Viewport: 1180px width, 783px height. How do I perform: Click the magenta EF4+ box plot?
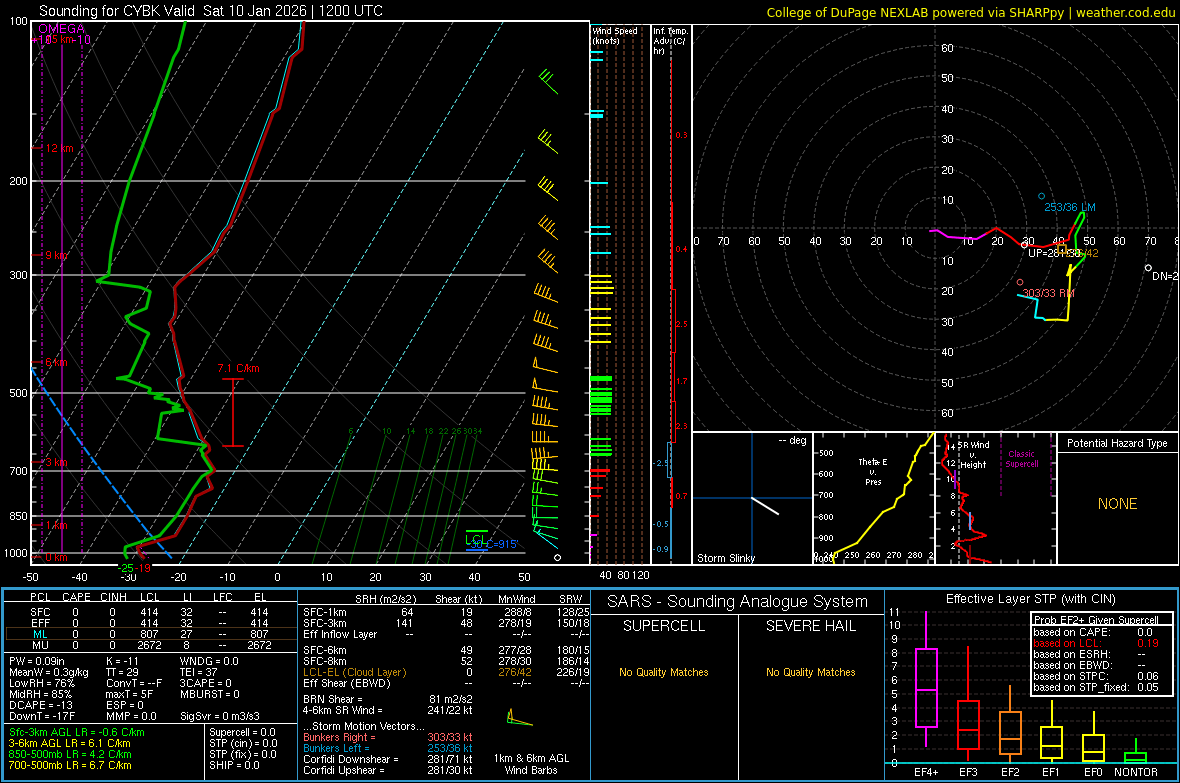pyautogui.click(x=926, y=687)
